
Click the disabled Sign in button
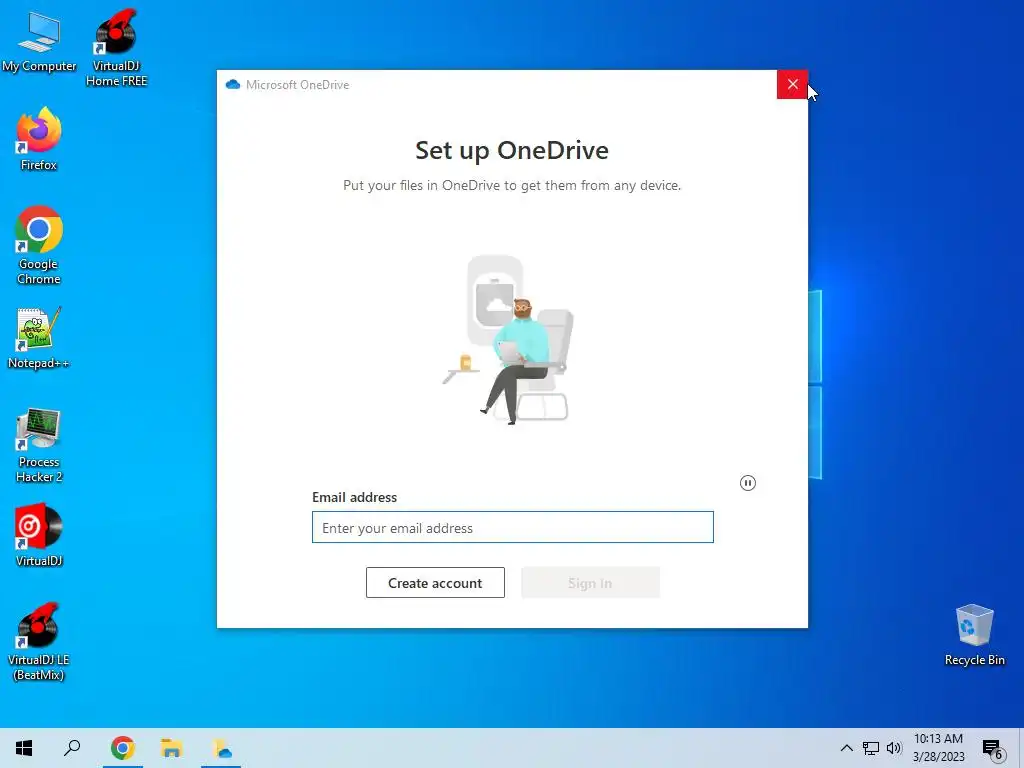(x=590, y=583)
